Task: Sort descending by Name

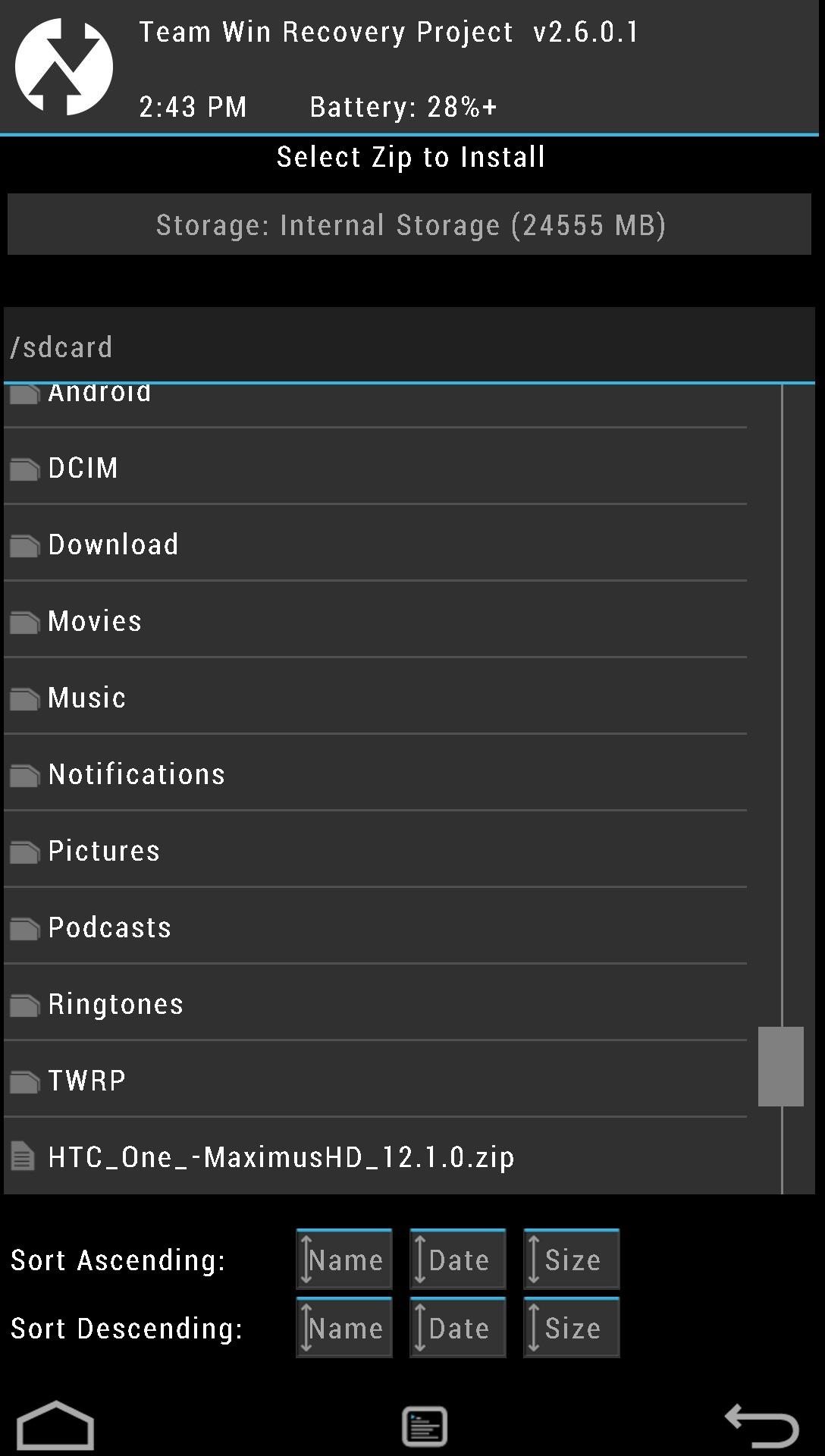Action: tap(344, 1328)
